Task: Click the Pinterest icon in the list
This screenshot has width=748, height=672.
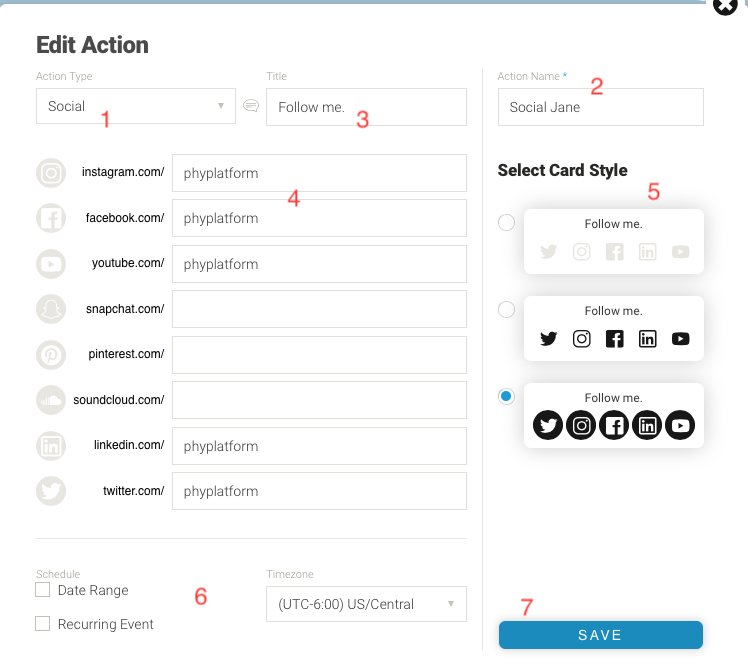Action: point(51,355)
